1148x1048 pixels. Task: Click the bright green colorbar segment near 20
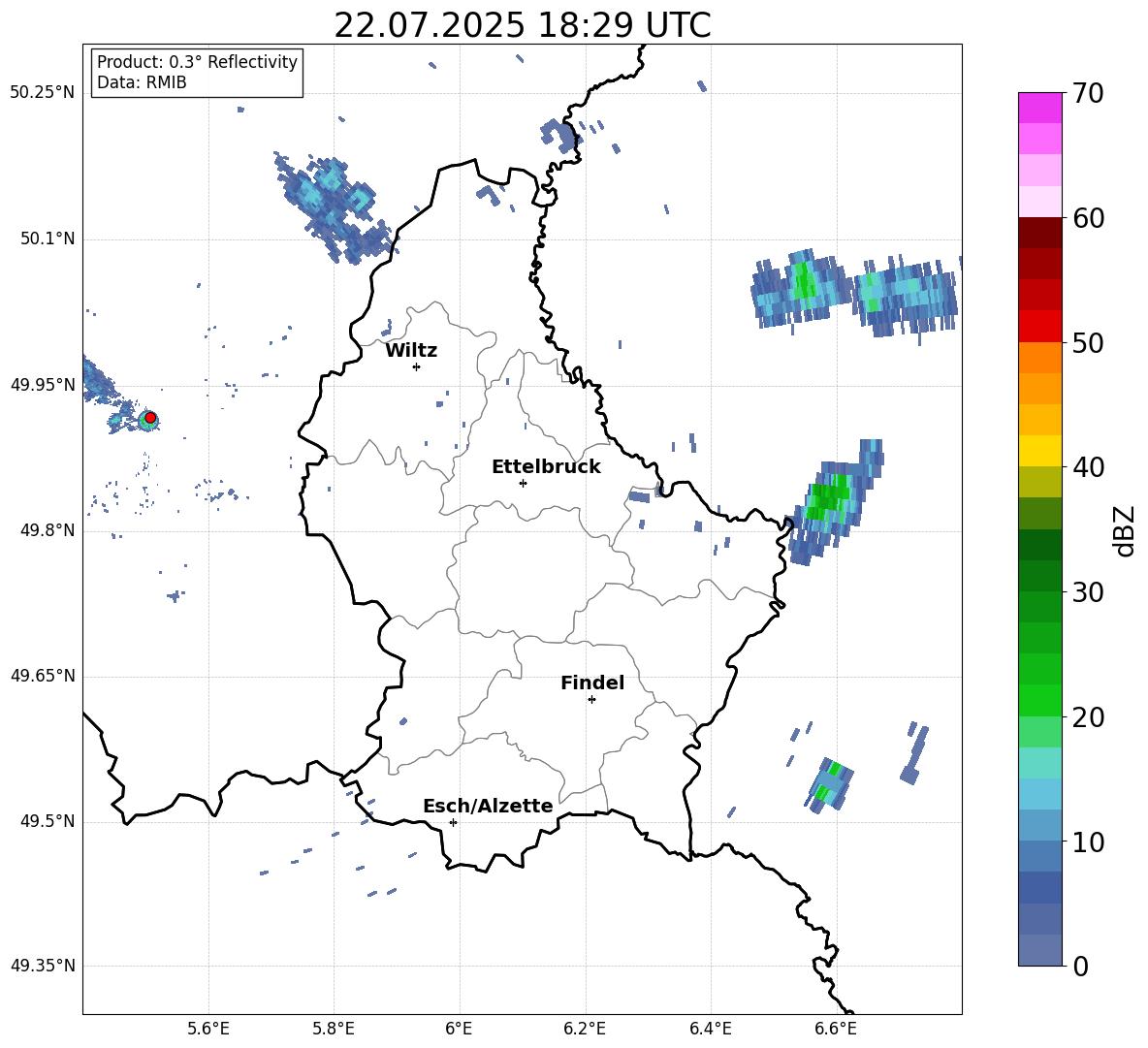[1040, 700]
